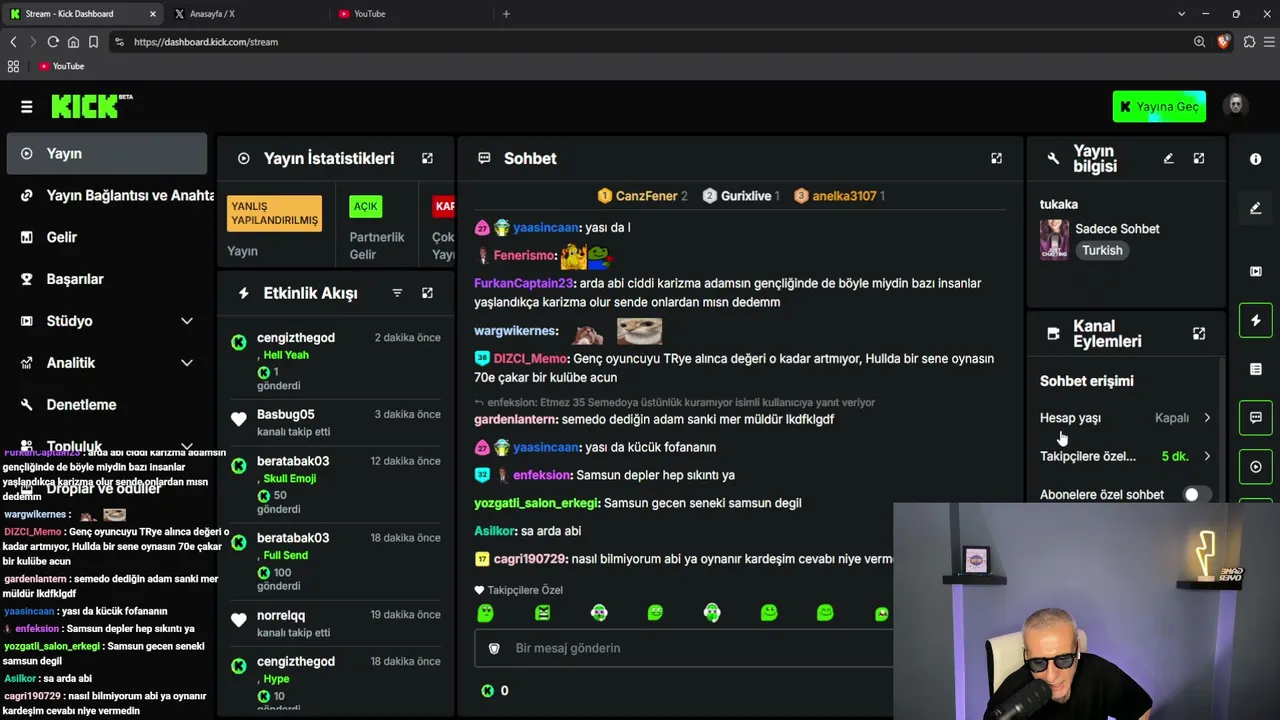Expand the Sohbet panel to fullscreen
Viewport: 1280px width, 720px height.
click(996, 158)
